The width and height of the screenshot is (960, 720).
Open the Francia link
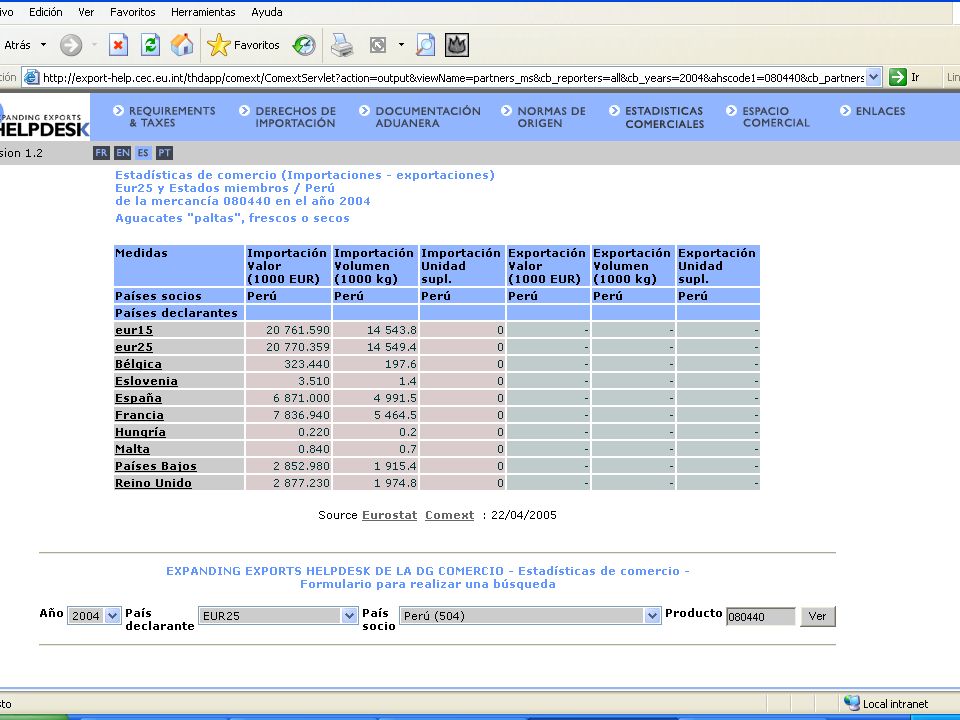[139, 415]
